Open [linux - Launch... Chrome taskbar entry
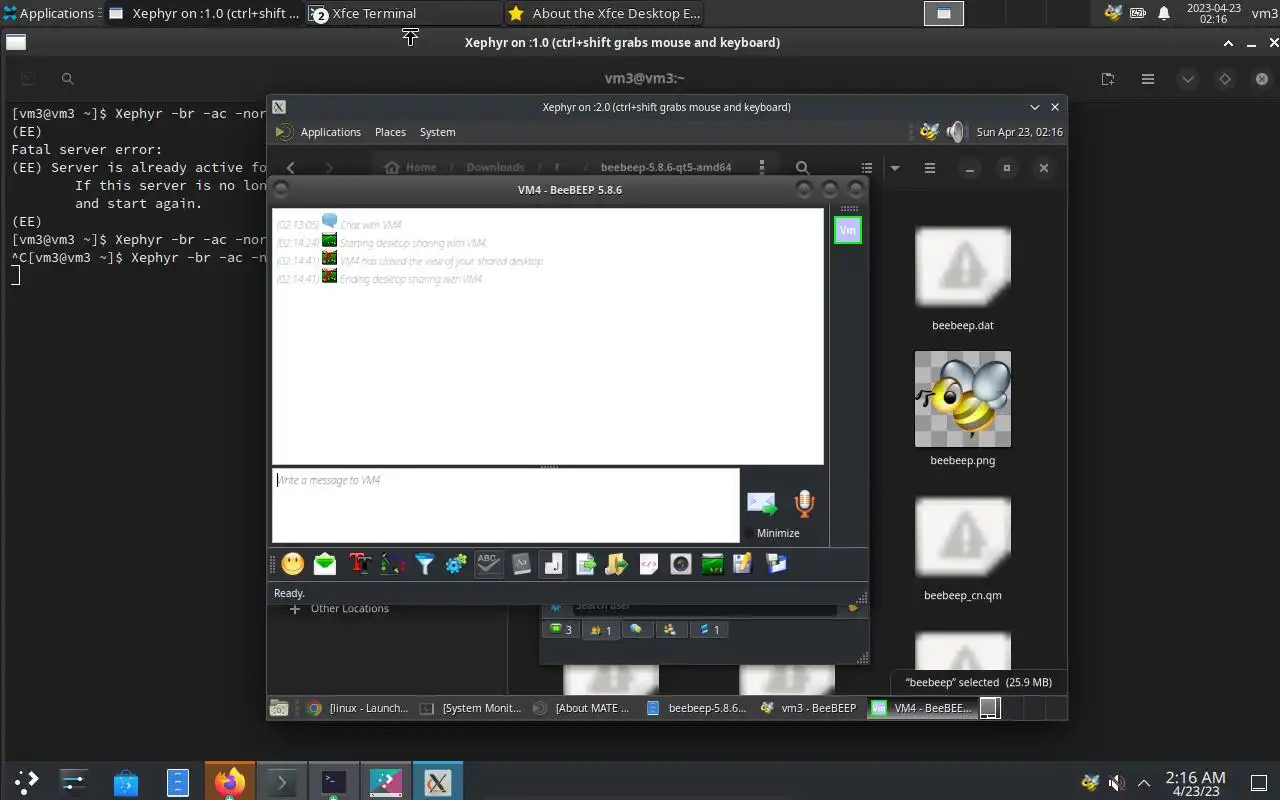This screenshot has height=800, width=1280. click(x=357, y=708)
